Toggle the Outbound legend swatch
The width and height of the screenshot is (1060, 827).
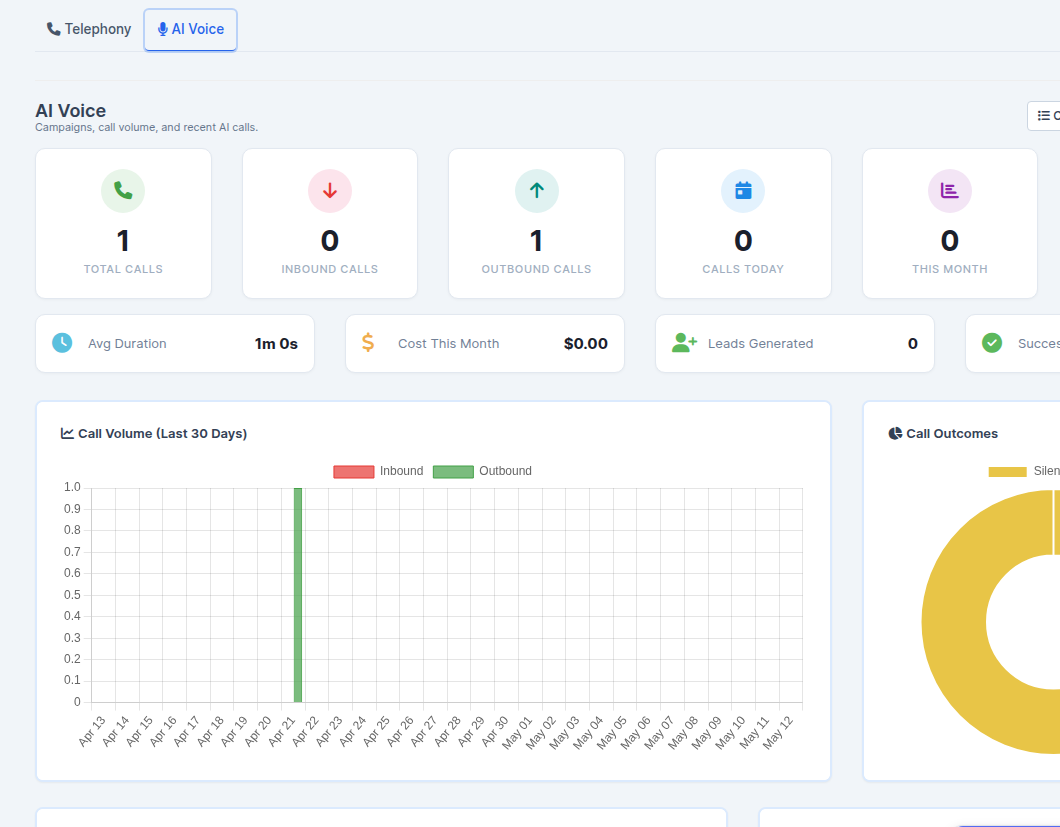click(x=453, y=471)
